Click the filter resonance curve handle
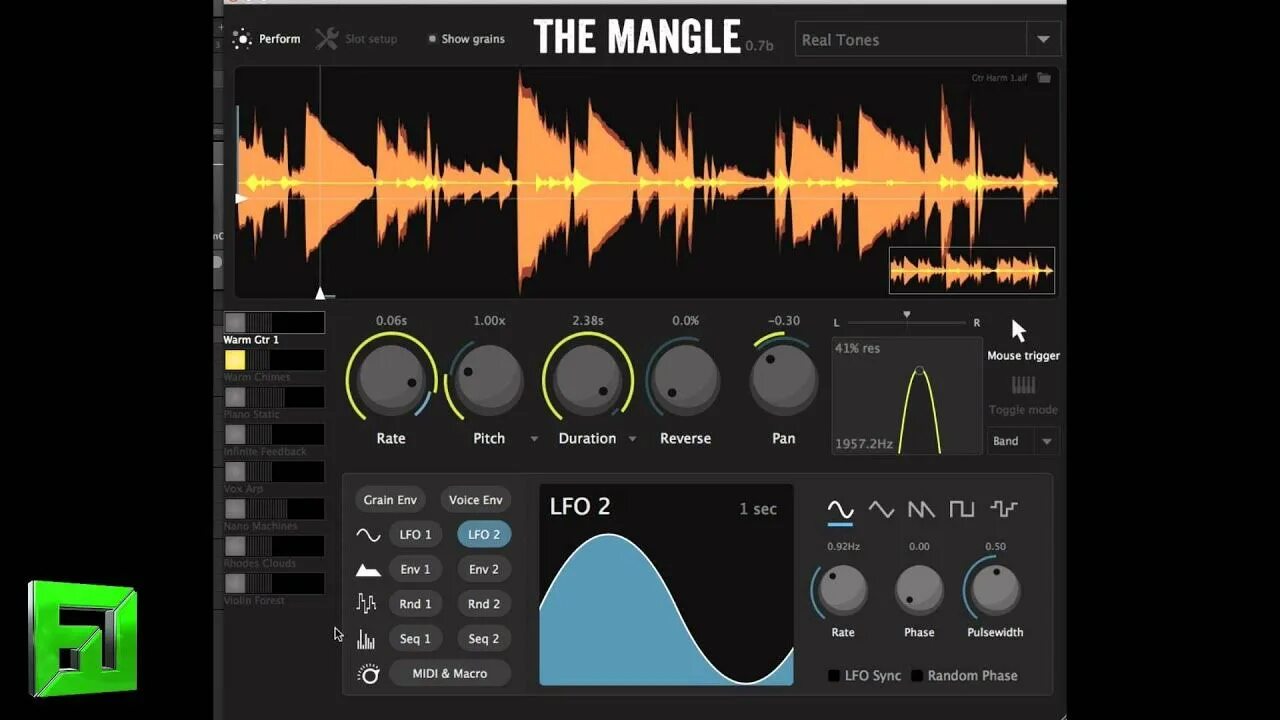The height and width of the screenshot is (720, 1280). 920,371
